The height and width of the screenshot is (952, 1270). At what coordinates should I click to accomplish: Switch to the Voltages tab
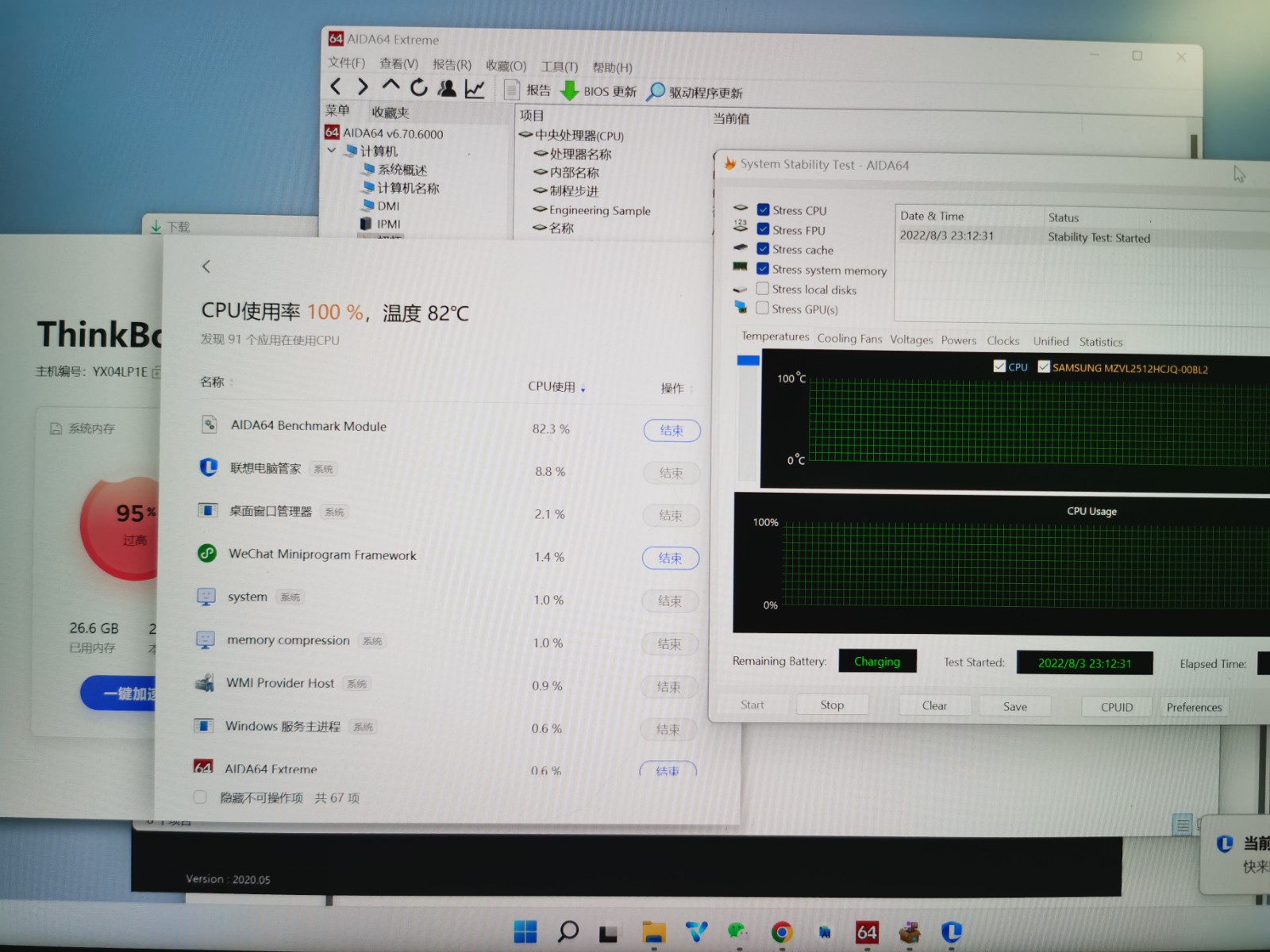click(x=911, y=340)
